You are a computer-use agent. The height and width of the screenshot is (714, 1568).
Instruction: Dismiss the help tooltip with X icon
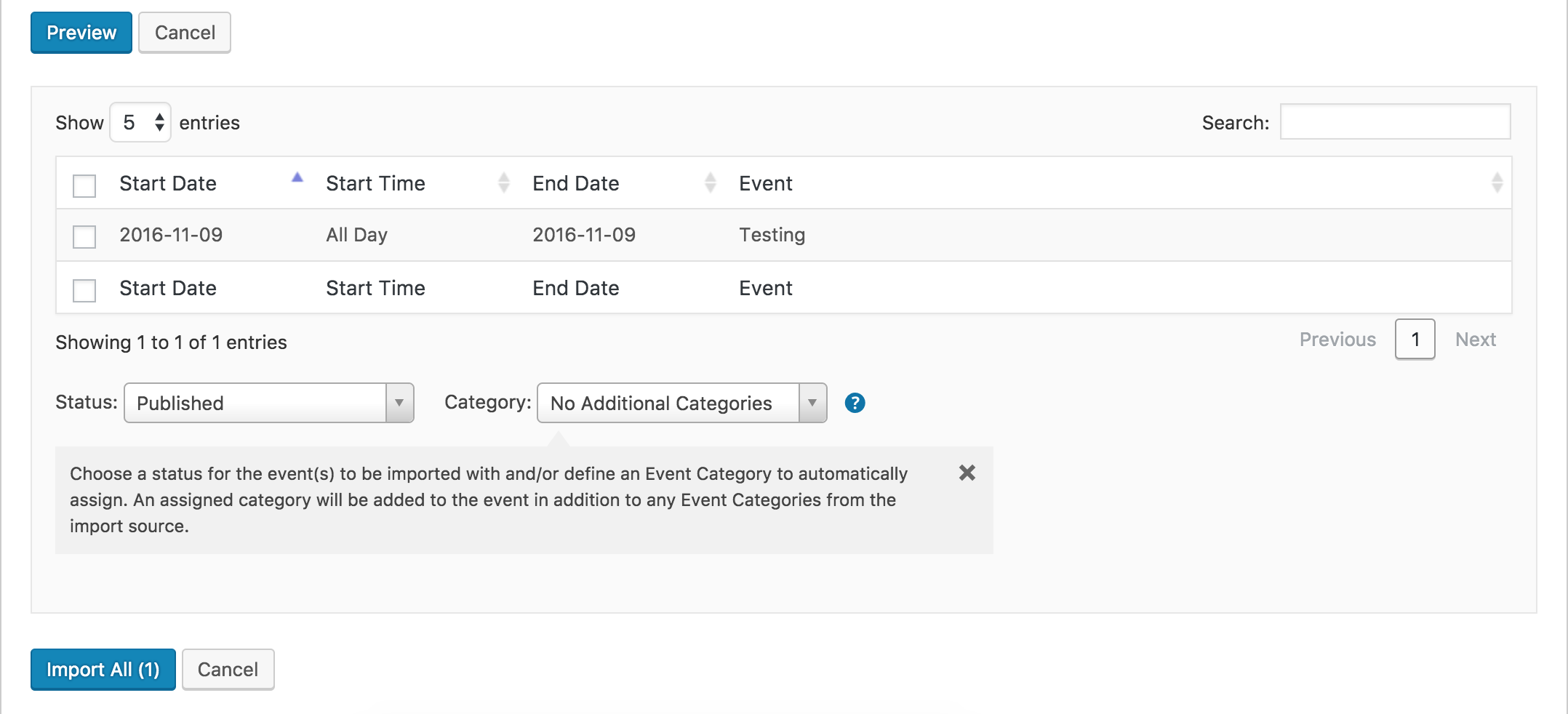967,473
